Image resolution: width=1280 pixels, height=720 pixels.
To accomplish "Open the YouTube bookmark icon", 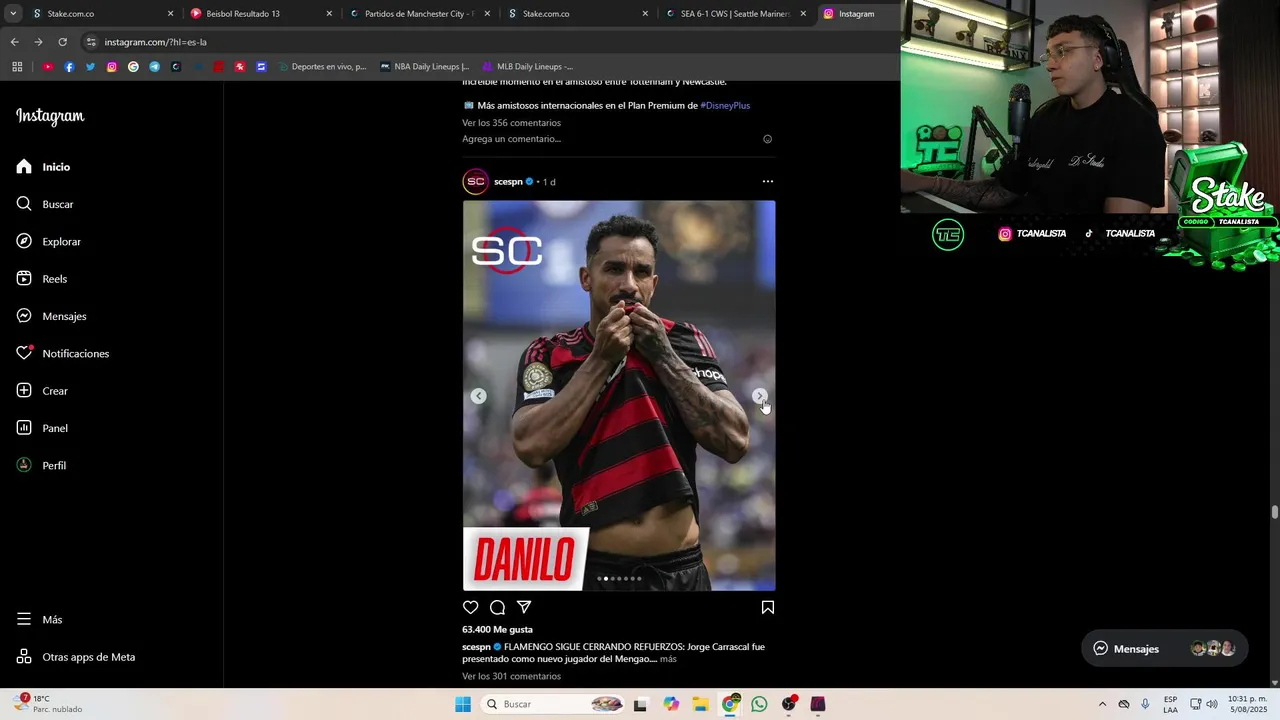I will tap(47, 67).
